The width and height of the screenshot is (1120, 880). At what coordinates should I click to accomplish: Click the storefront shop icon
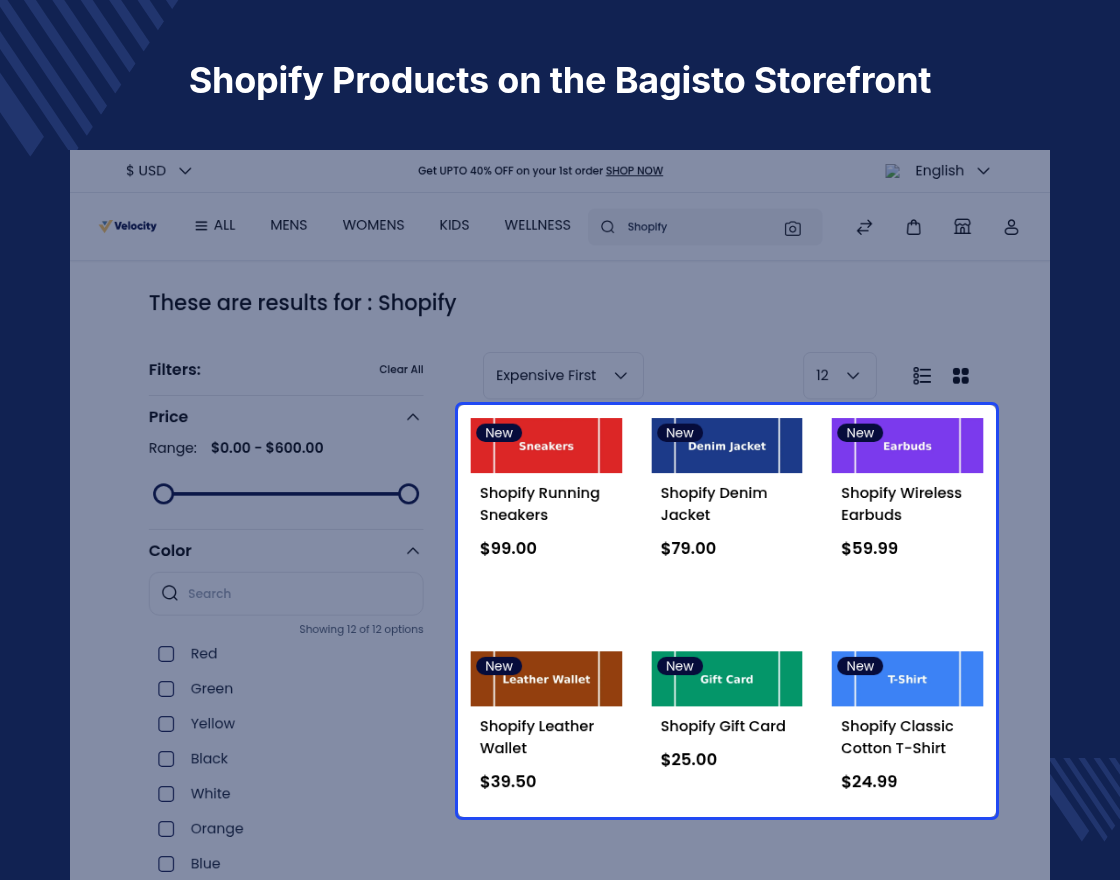coord(962,226)
